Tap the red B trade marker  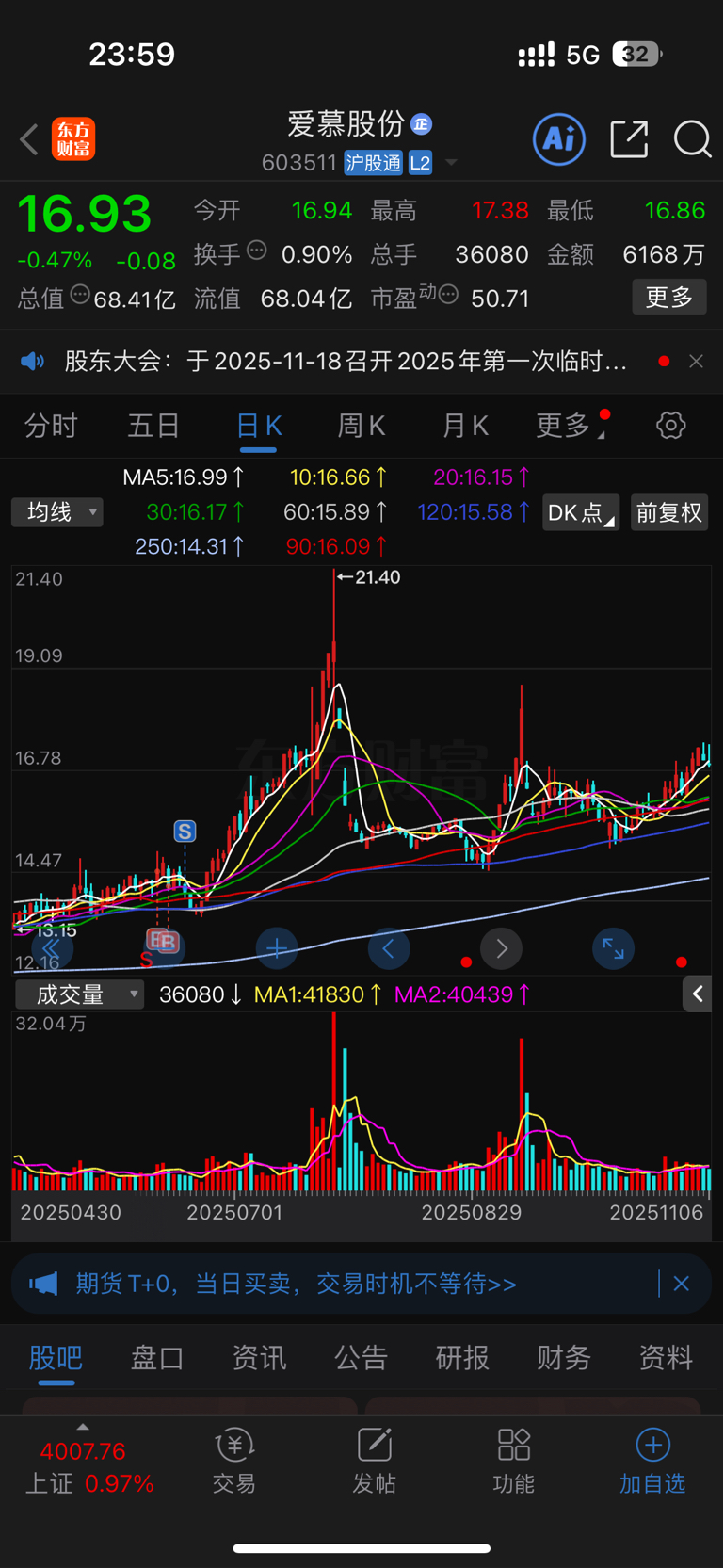click(x=168, y=941)
